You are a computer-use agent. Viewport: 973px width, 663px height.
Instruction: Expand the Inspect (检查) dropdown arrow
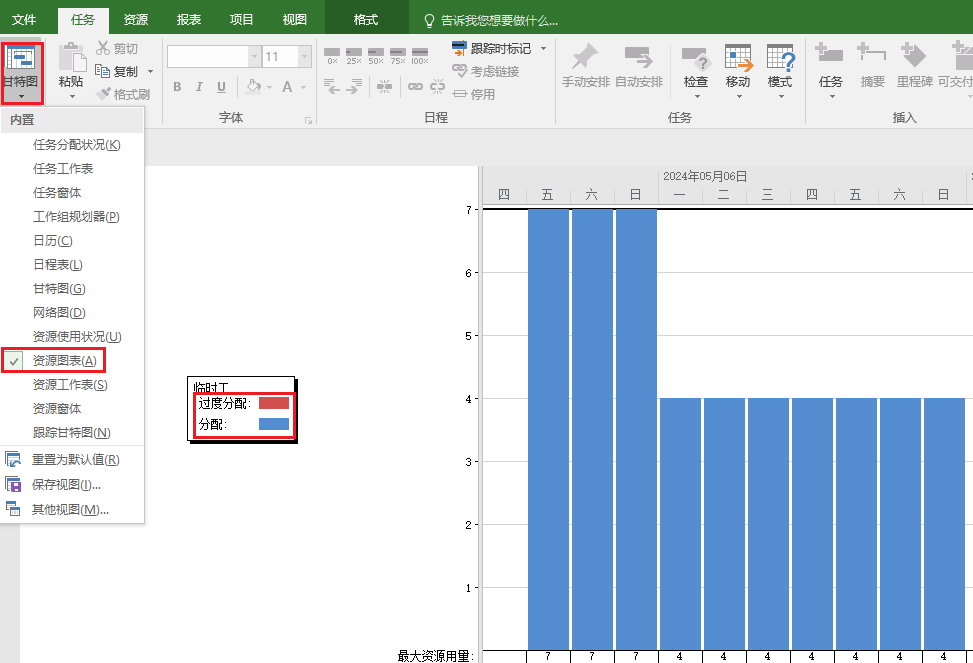(x=696, y=96)
